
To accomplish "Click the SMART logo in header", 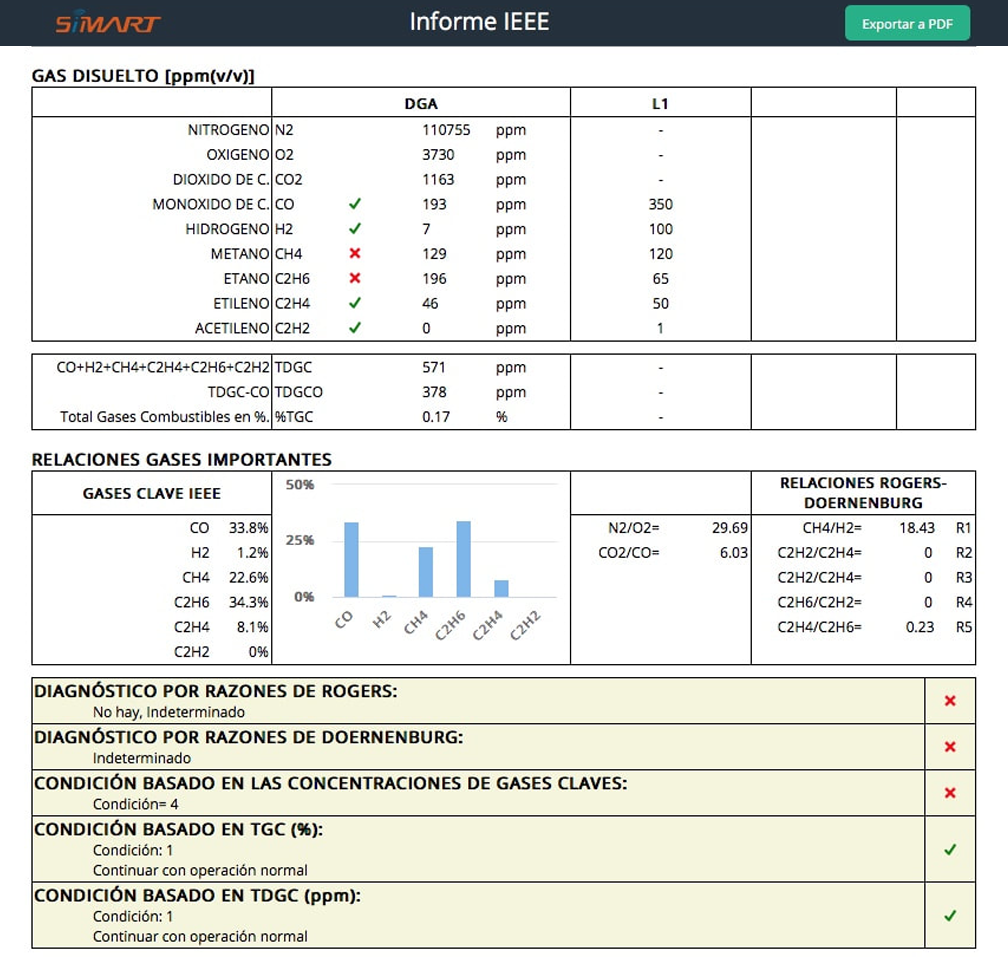I will click(x=107, y=23).
